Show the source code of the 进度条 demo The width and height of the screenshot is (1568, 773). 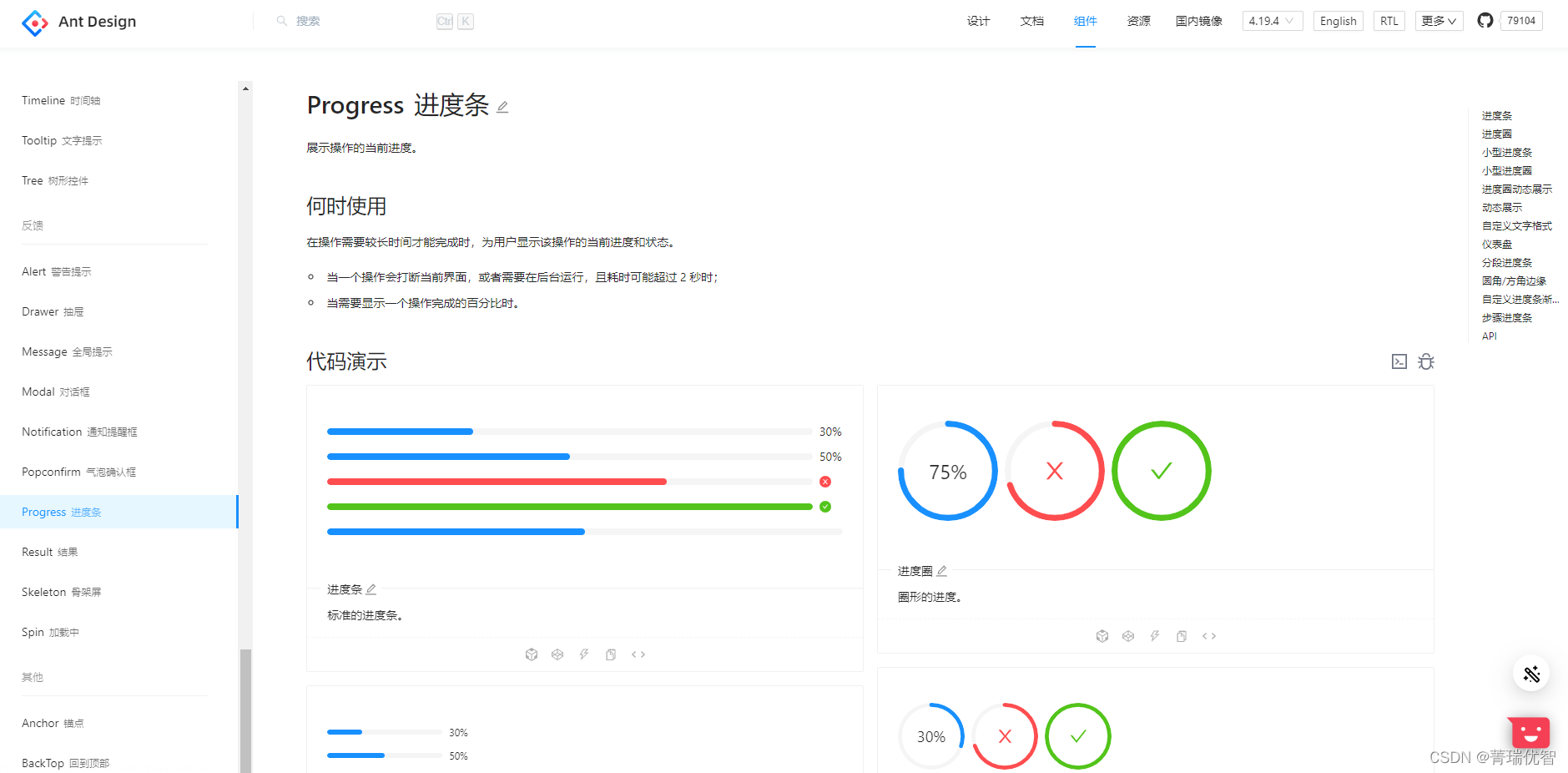638,654
